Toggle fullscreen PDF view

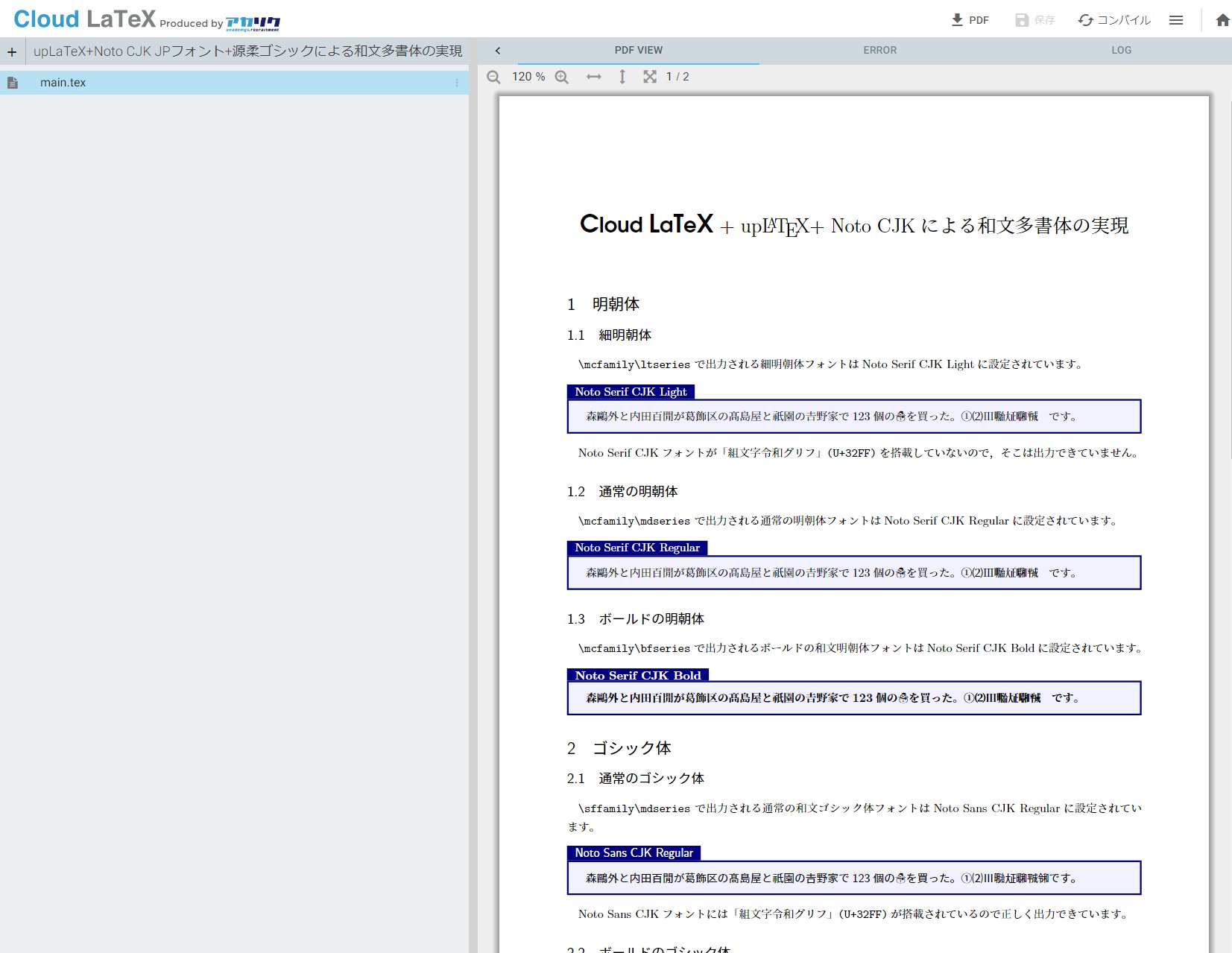(x=650, y=77)
